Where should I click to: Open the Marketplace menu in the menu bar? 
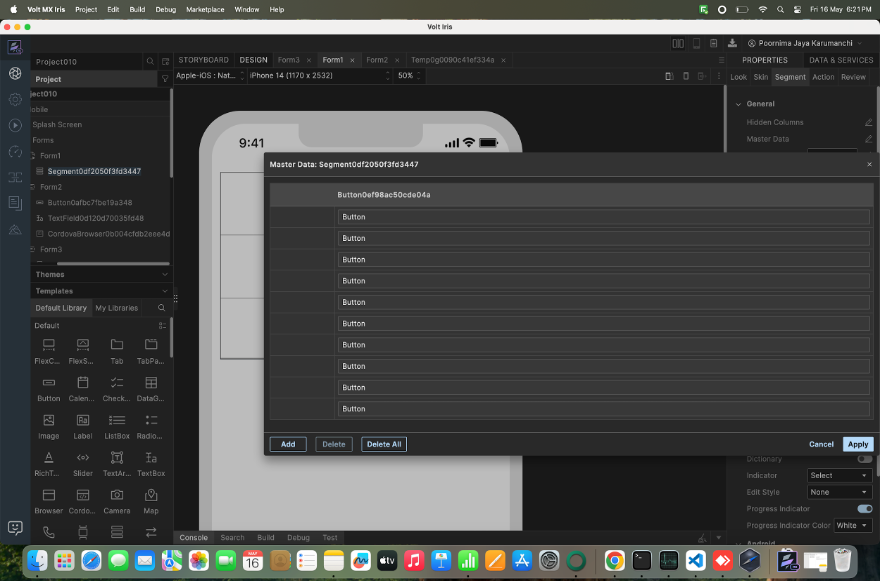coord(205,10)
